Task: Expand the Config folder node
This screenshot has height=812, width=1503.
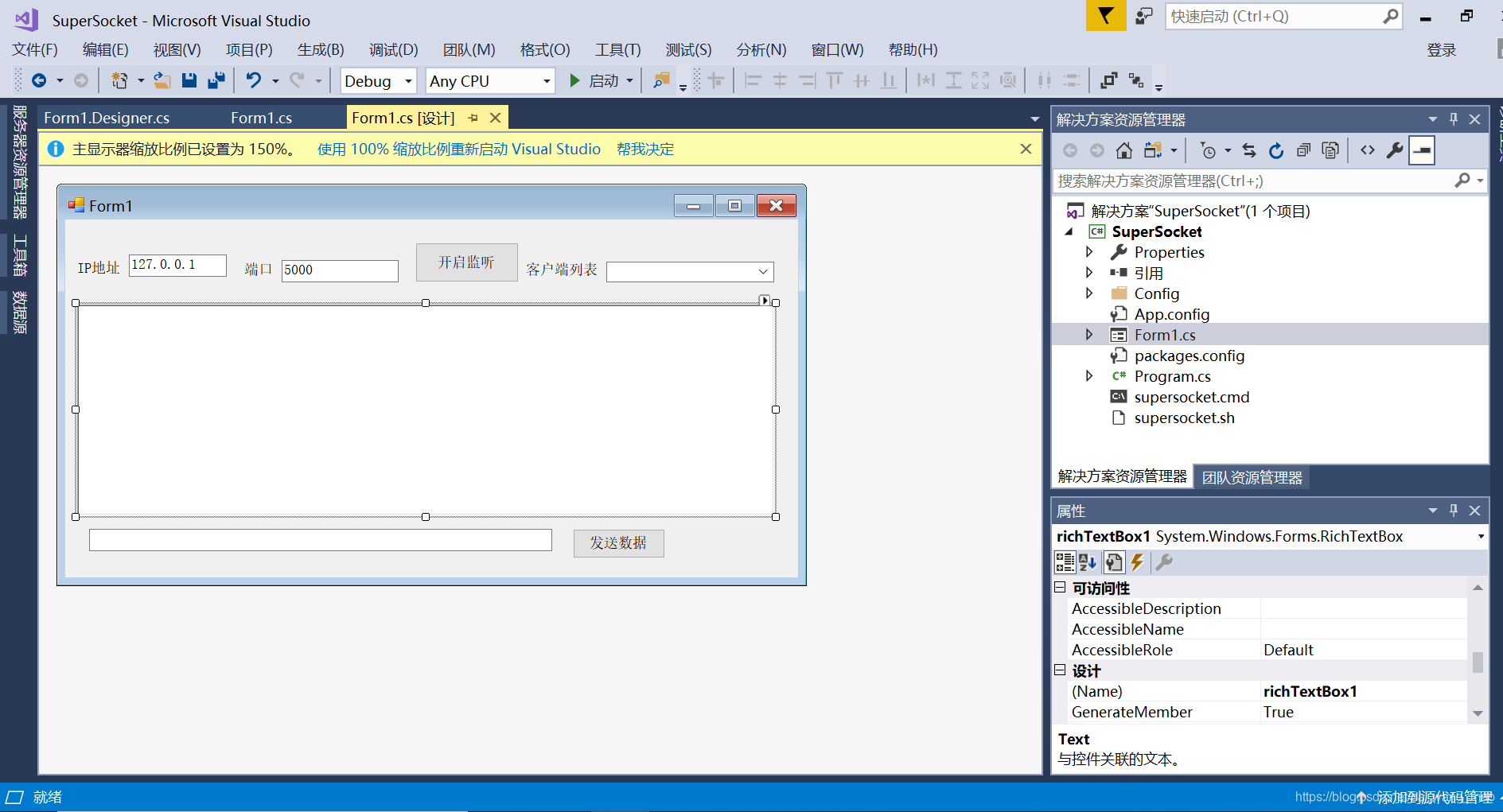Action: point(1089,293)
